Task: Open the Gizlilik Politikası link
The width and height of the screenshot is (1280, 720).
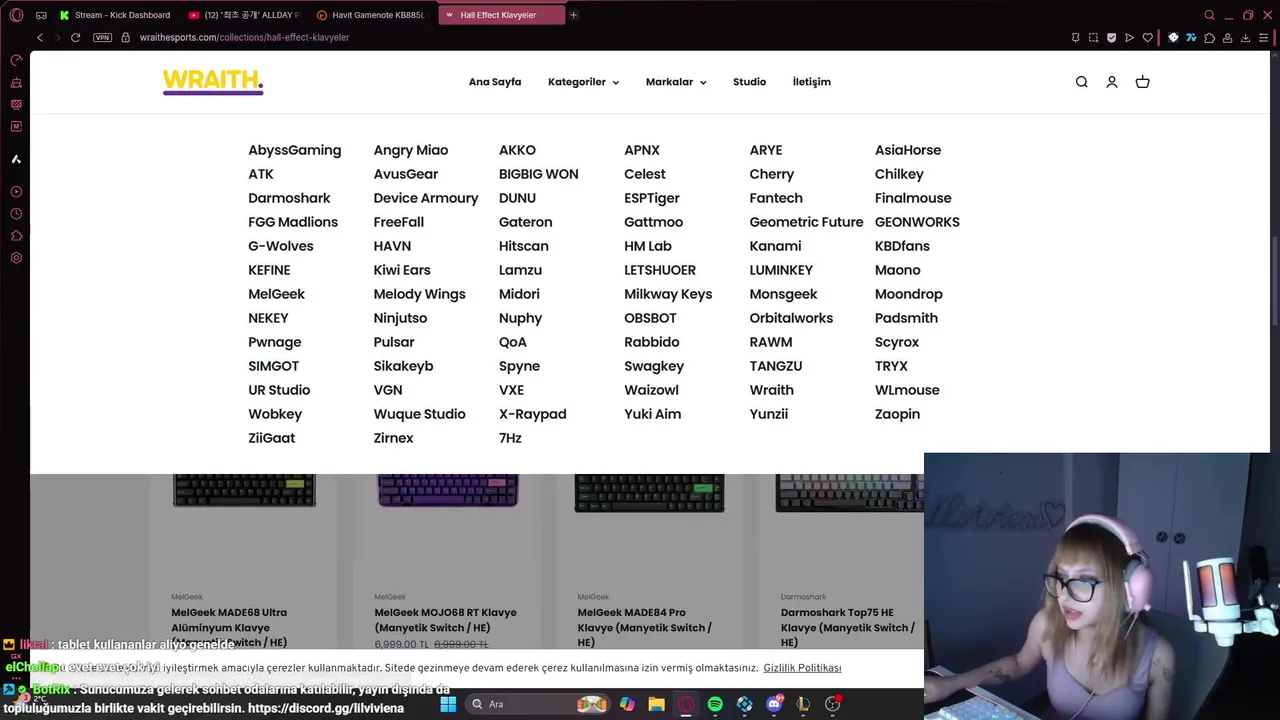Action: [802, 668]
